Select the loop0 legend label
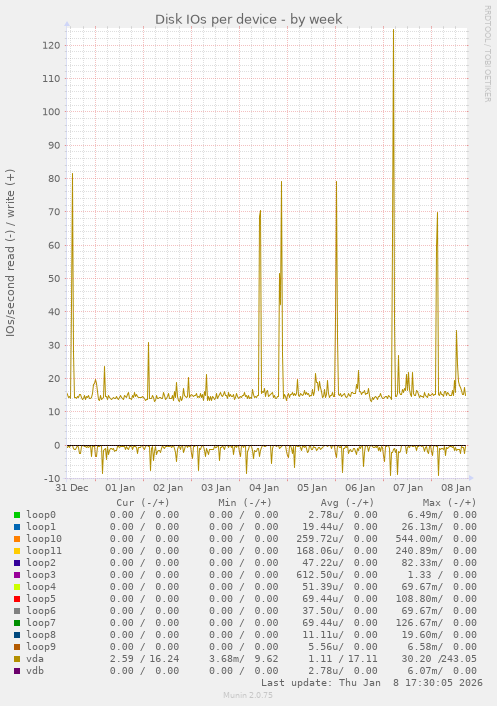This screenshot has width=497, height=706. coord(41,515)
